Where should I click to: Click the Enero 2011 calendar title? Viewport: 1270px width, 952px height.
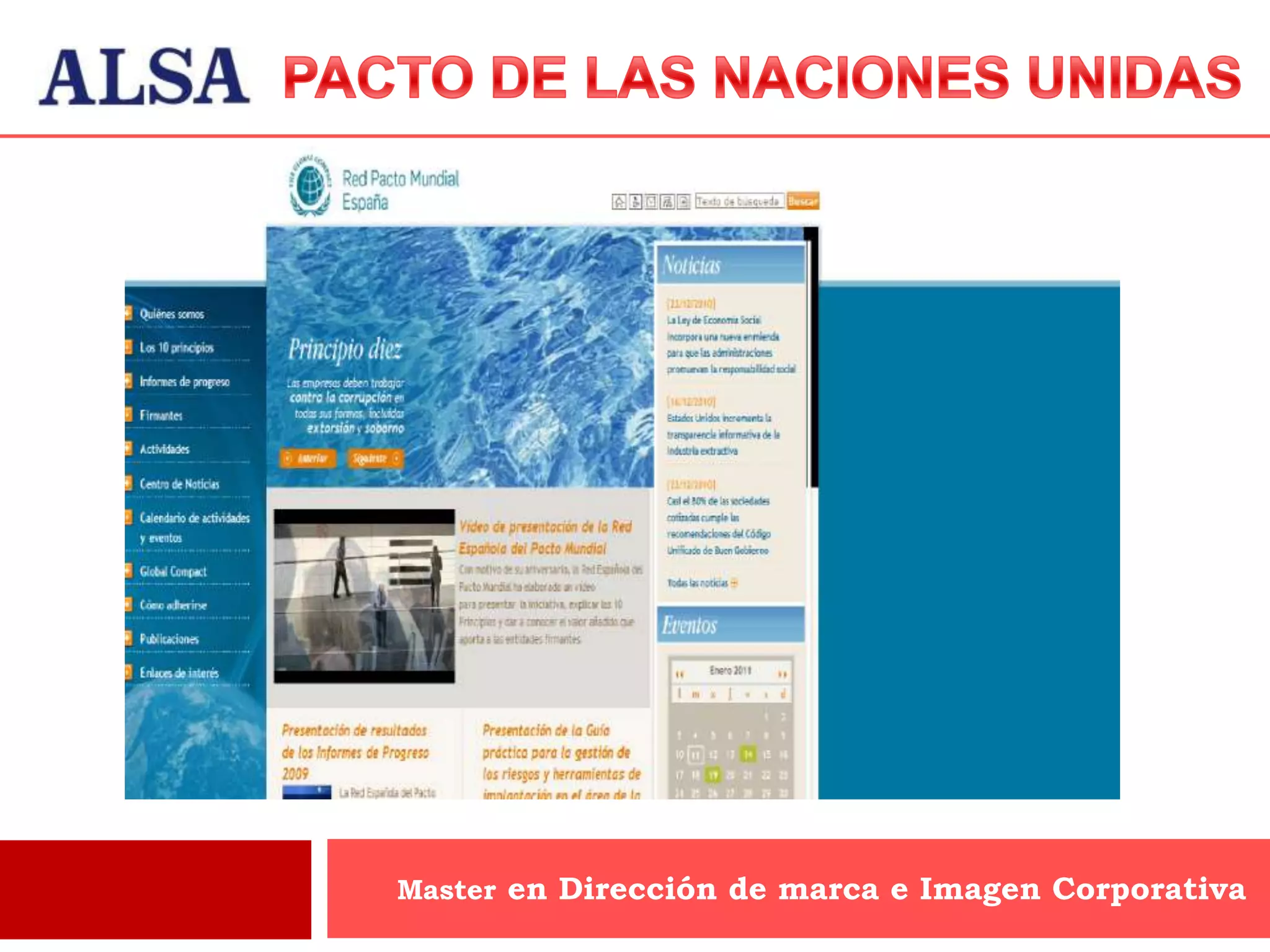[x=730, y=671]
